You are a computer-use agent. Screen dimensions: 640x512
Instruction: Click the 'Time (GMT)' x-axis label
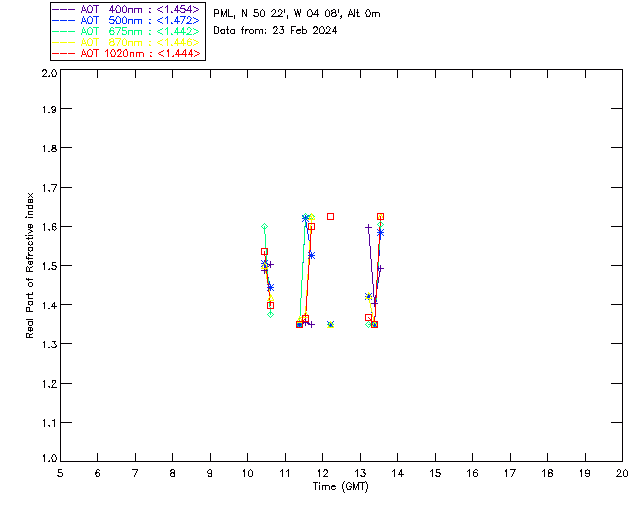tap(340, 487)
